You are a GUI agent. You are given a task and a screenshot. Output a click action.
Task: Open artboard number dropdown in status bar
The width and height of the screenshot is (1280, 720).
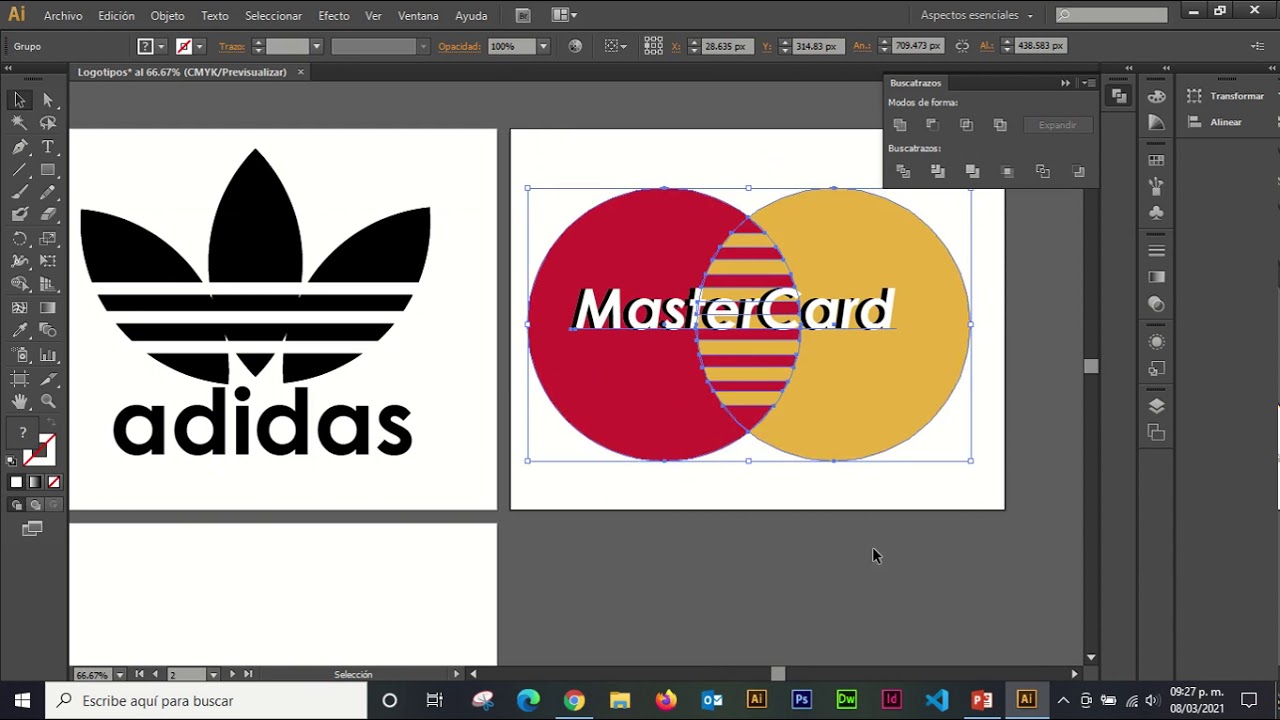pyautogui.click(x=213, y=675)
